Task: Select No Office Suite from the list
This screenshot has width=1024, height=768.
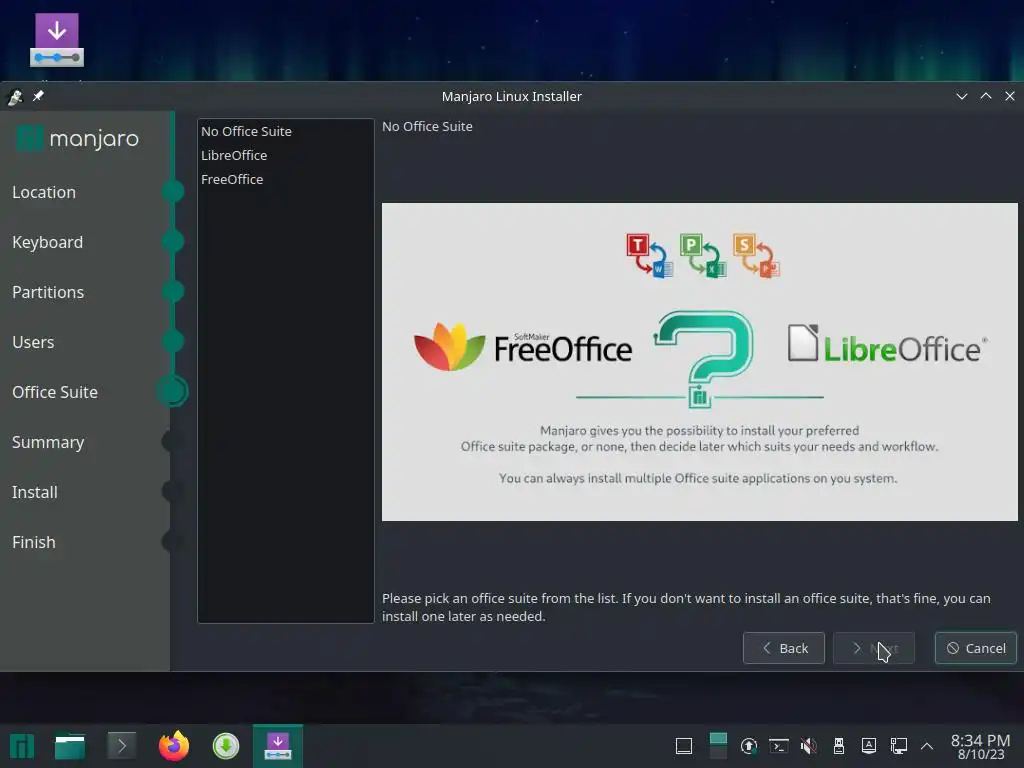Action: pos(285,131)
